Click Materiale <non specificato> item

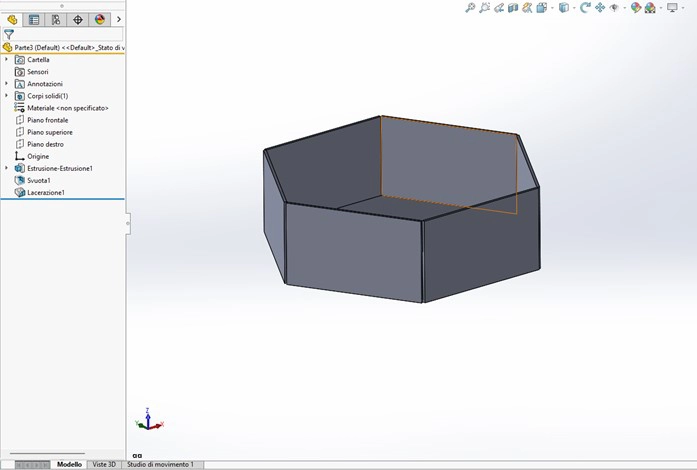tap(67, 108)
